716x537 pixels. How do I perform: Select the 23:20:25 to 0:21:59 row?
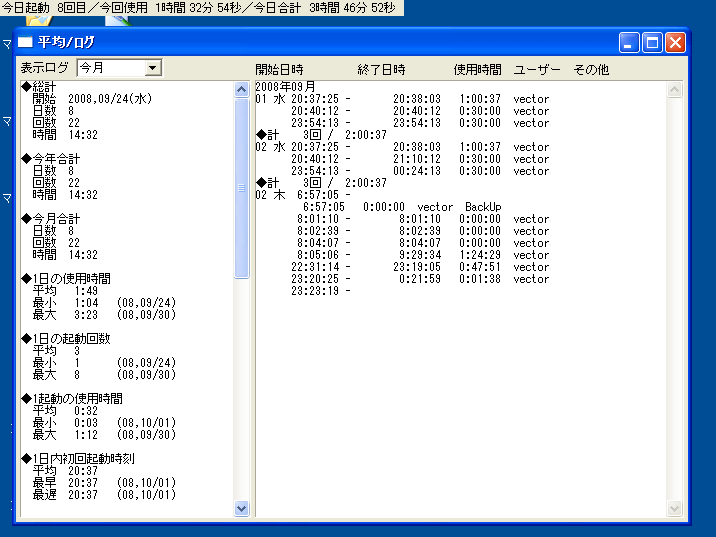(420, 279)
